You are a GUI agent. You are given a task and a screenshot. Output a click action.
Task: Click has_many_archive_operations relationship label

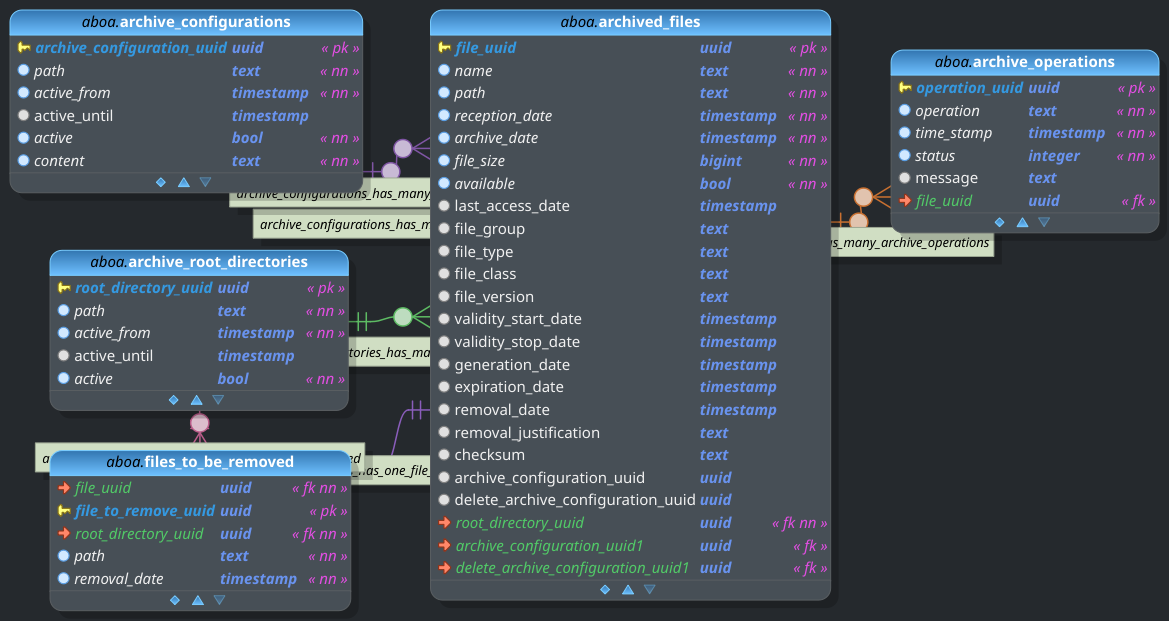(x=912, y=243)
